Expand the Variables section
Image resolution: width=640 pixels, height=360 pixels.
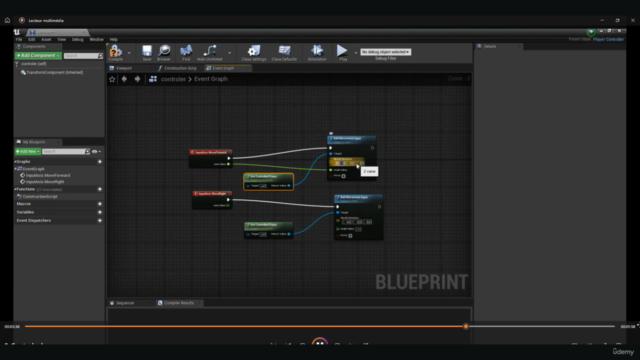pos(25,212)
